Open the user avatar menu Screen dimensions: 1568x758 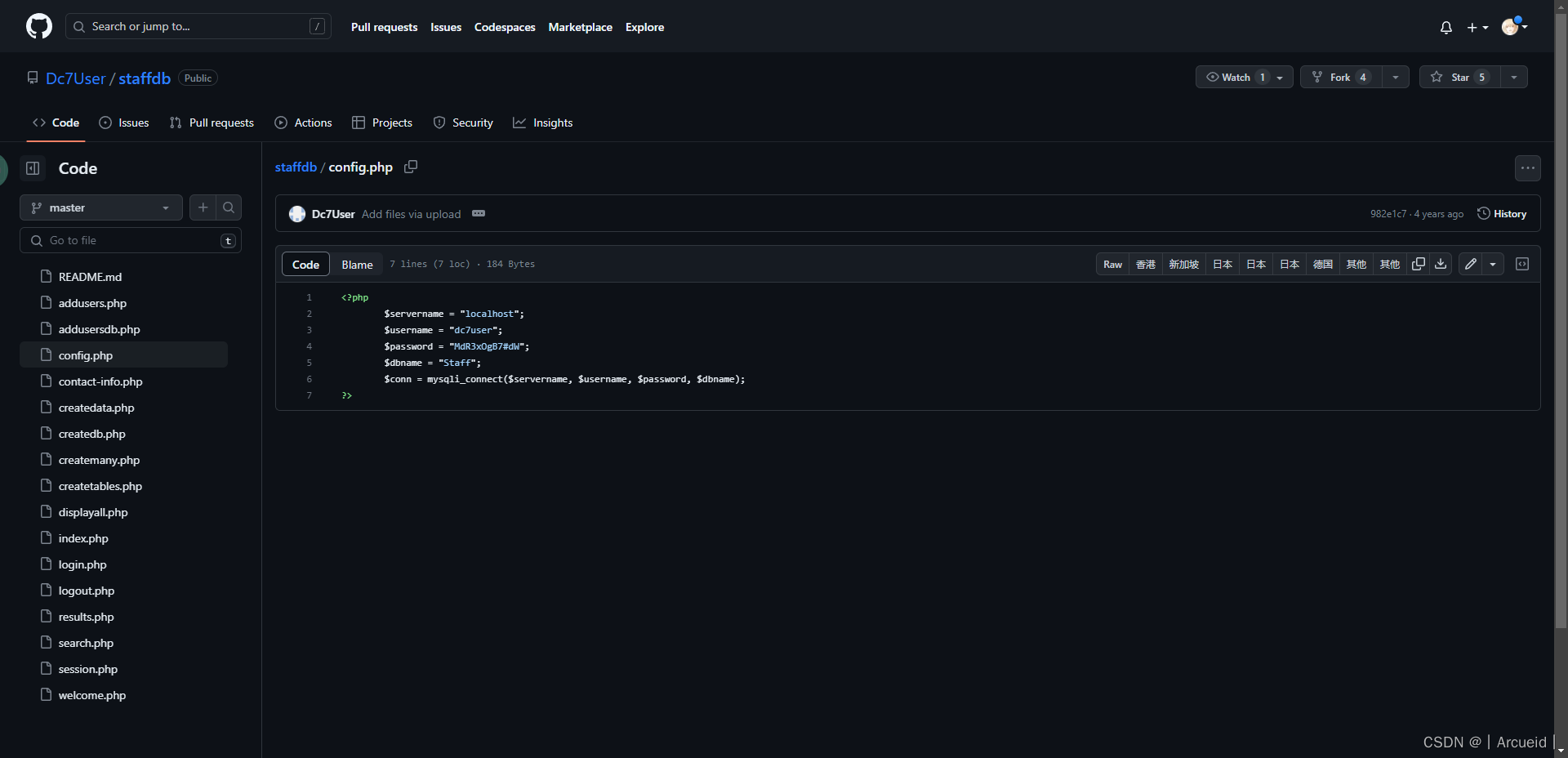[x=1514, y=27]
